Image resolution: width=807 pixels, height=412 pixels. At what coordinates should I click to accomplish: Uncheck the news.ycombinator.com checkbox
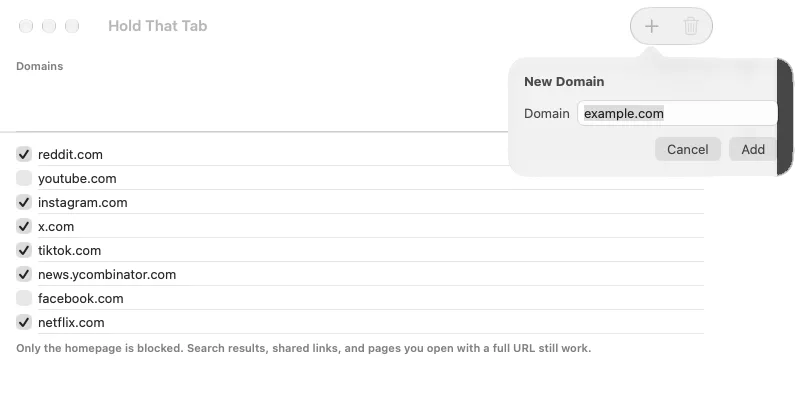click(x=24, y=275)
